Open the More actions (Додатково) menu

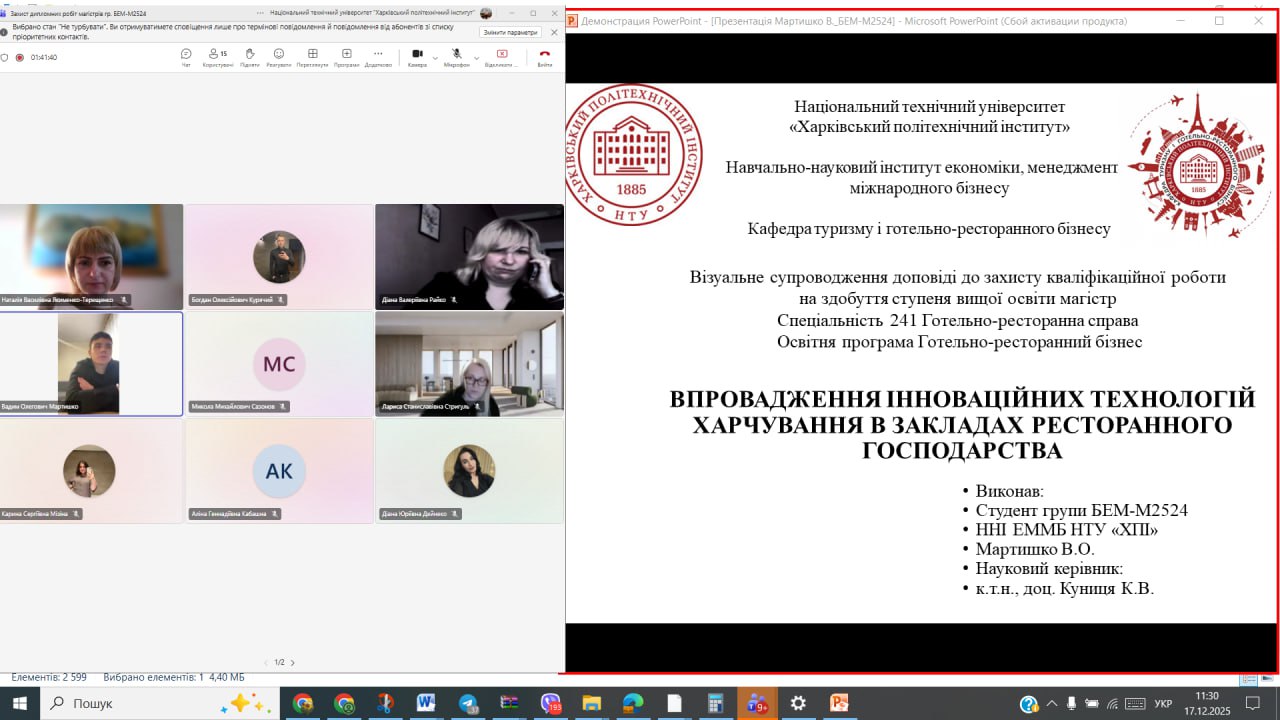378,56
